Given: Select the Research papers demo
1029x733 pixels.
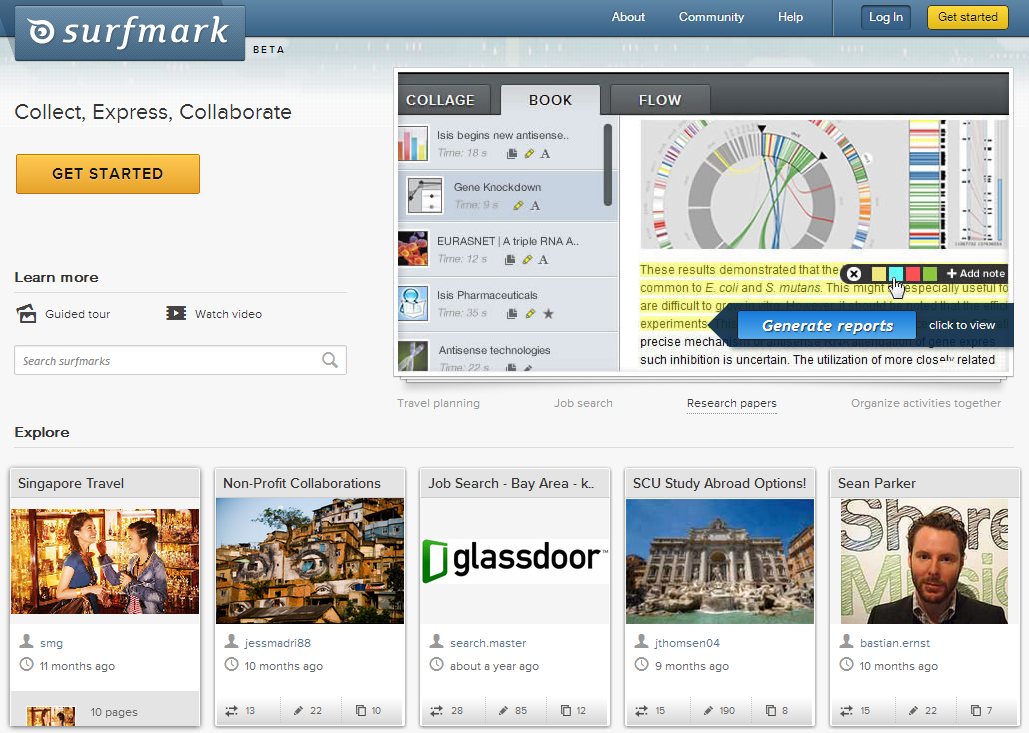Looking at the screenshot, I should 732,403.
